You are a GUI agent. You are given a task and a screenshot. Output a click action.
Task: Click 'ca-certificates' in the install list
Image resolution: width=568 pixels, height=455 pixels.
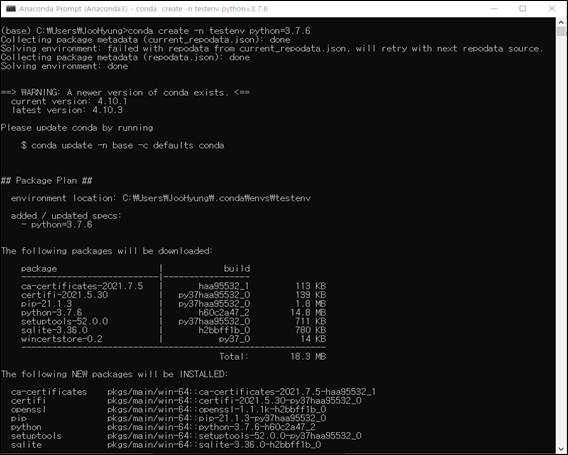tap(49, 392)
